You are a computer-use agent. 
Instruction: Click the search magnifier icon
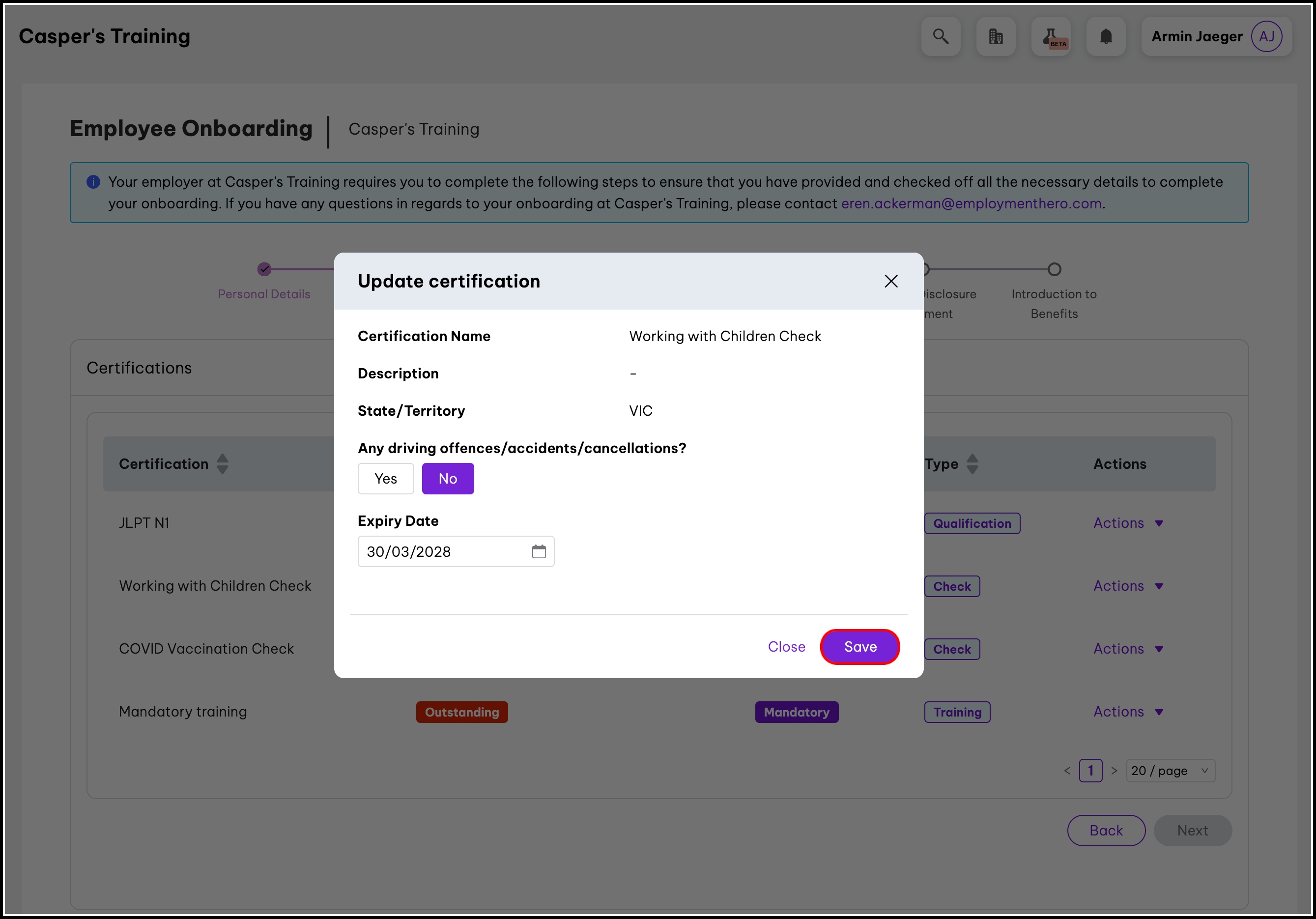941,37
